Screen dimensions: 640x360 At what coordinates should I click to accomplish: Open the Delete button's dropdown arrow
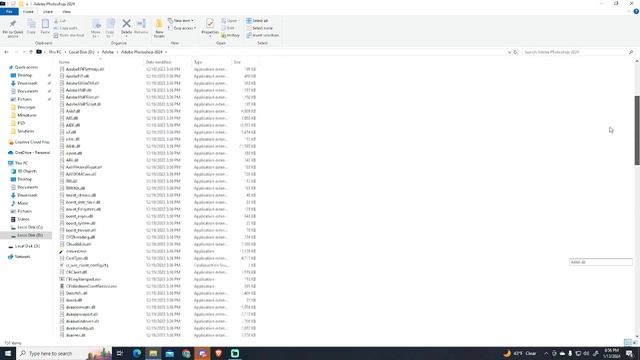(x=127, y=36)
